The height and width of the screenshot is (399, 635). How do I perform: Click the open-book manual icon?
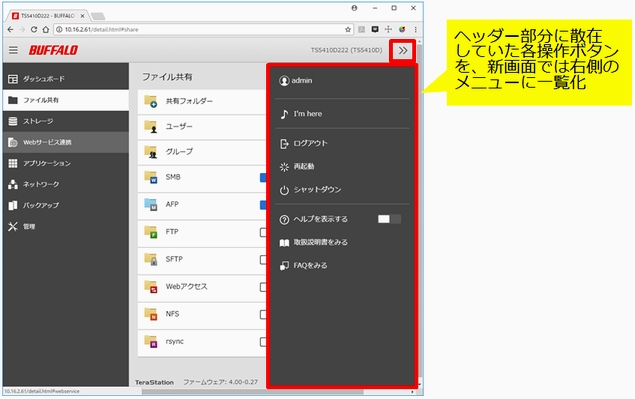(284, 243)
